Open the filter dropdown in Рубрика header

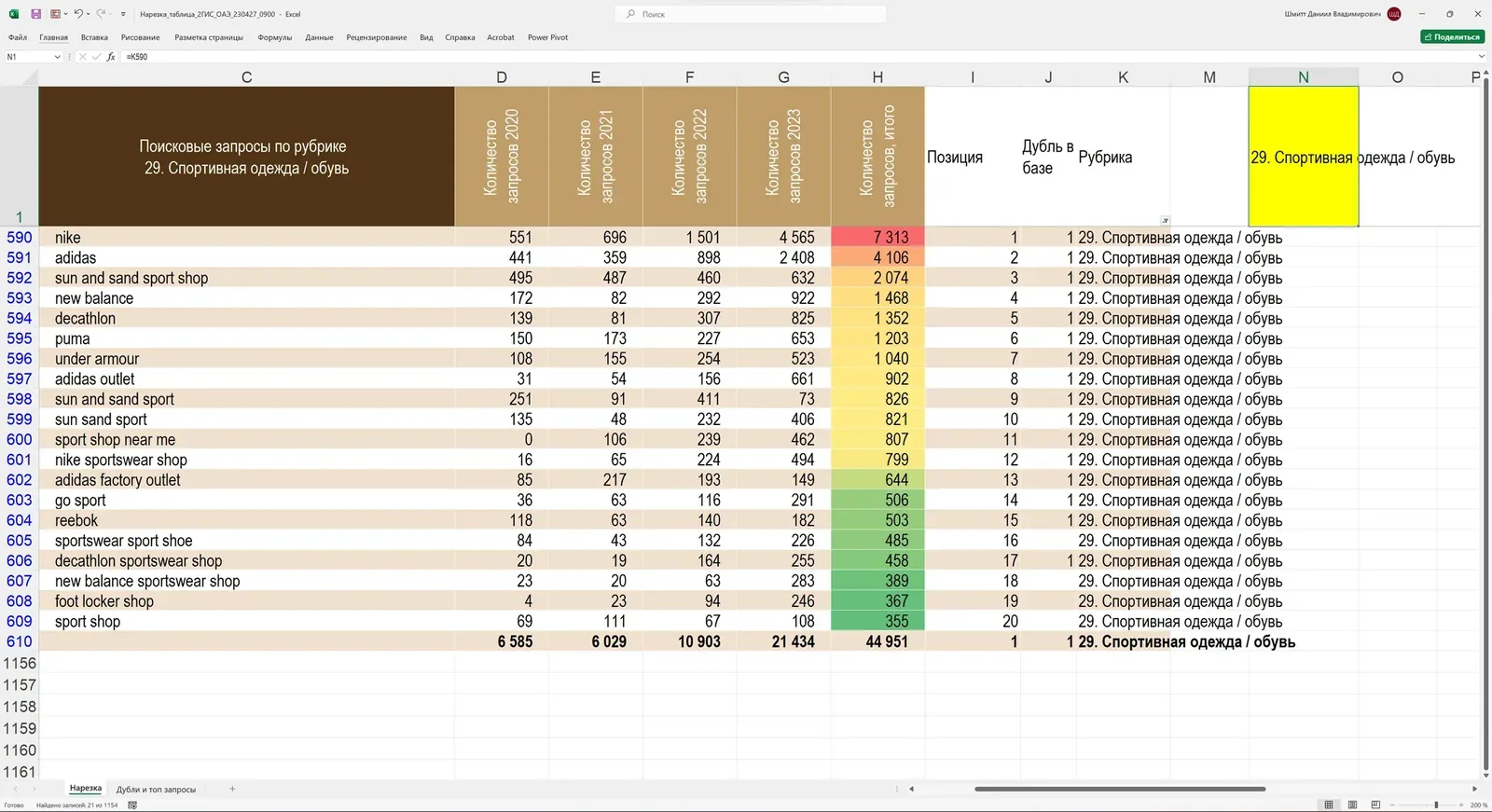pyautogui.click(x=1165, y=221)
